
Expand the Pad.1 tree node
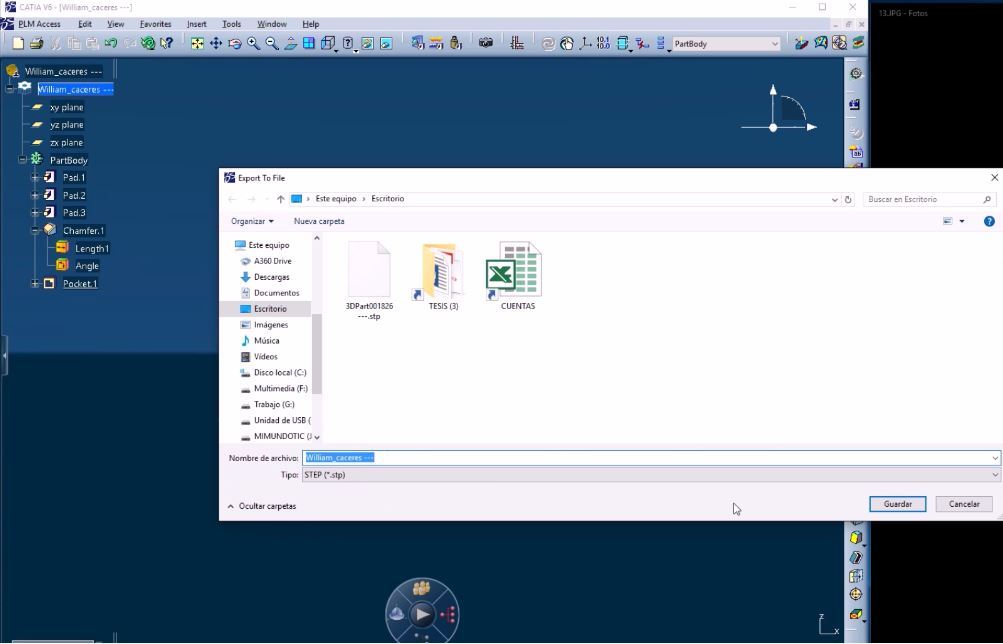pos(36,177)
